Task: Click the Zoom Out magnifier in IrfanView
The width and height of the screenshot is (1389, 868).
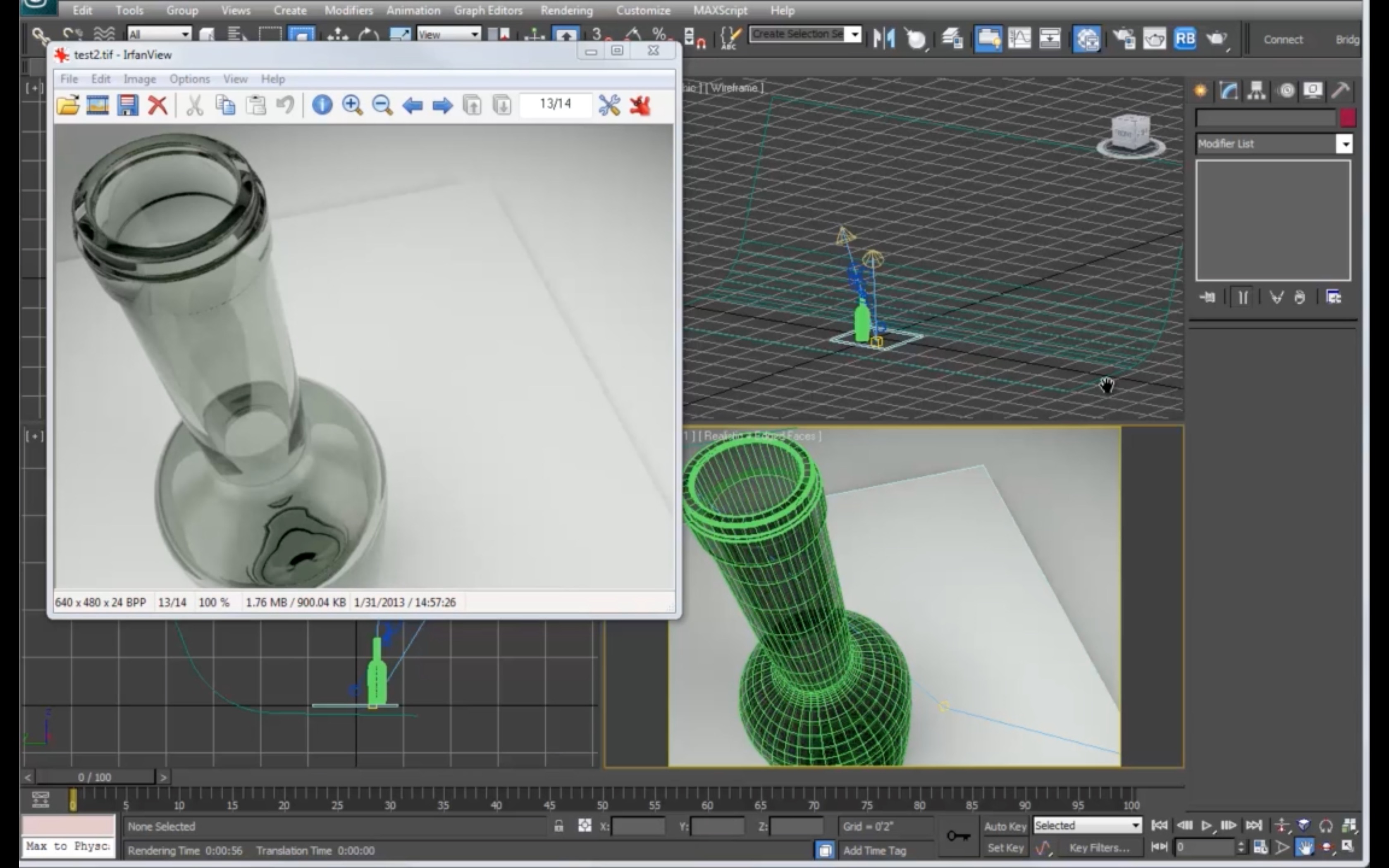Action: click(382, 105)
